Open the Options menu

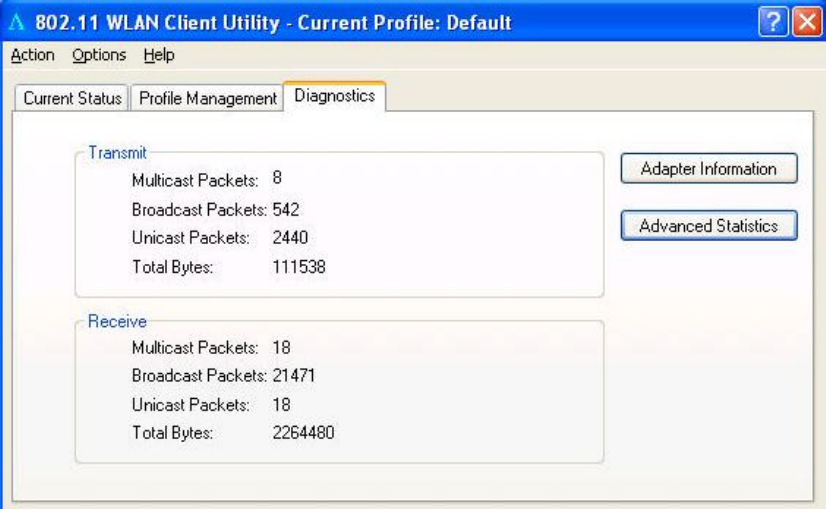point(99,55)
